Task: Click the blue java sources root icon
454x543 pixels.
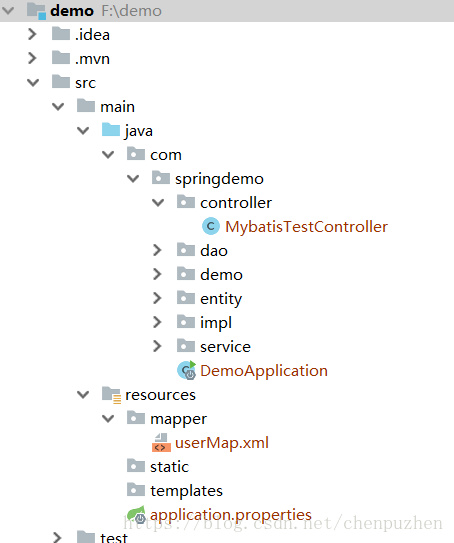Action: 111,130
